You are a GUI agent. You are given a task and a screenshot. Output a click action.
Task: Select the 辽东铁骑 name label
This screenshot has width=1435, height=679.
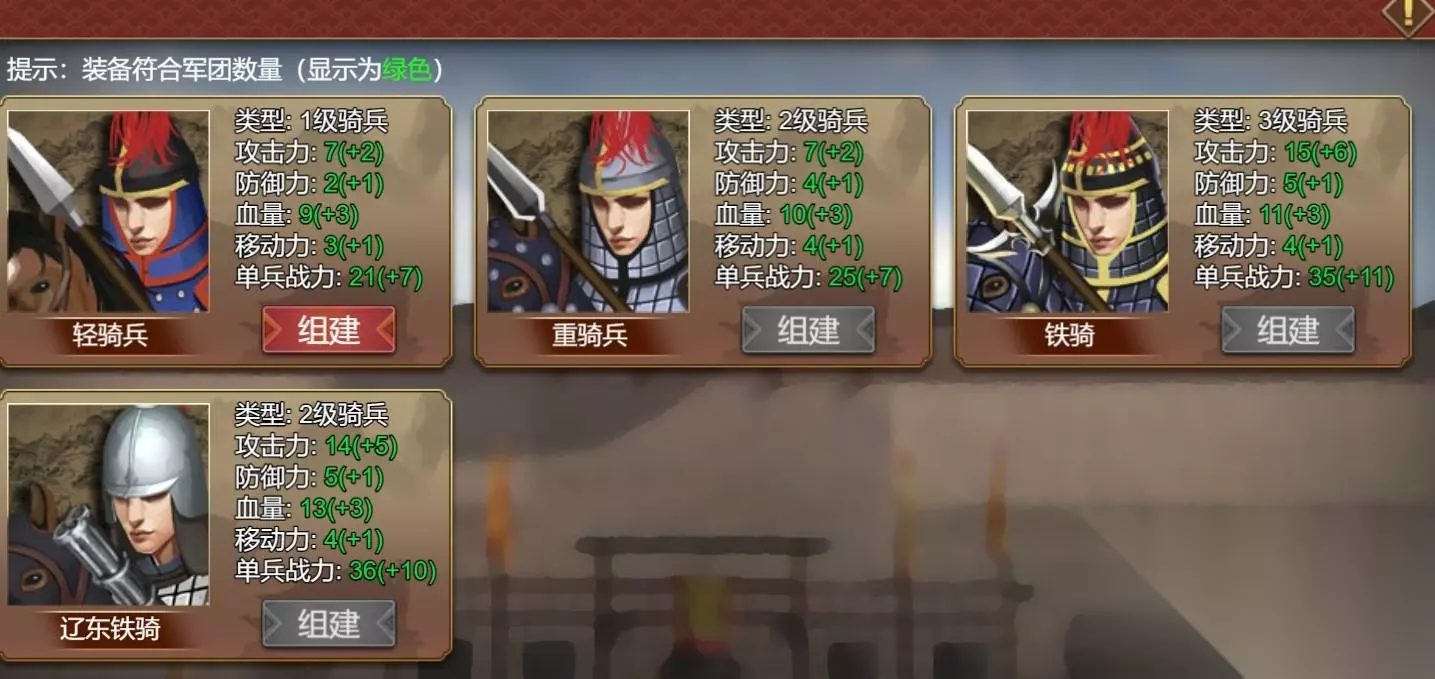(x=110, y=629)
